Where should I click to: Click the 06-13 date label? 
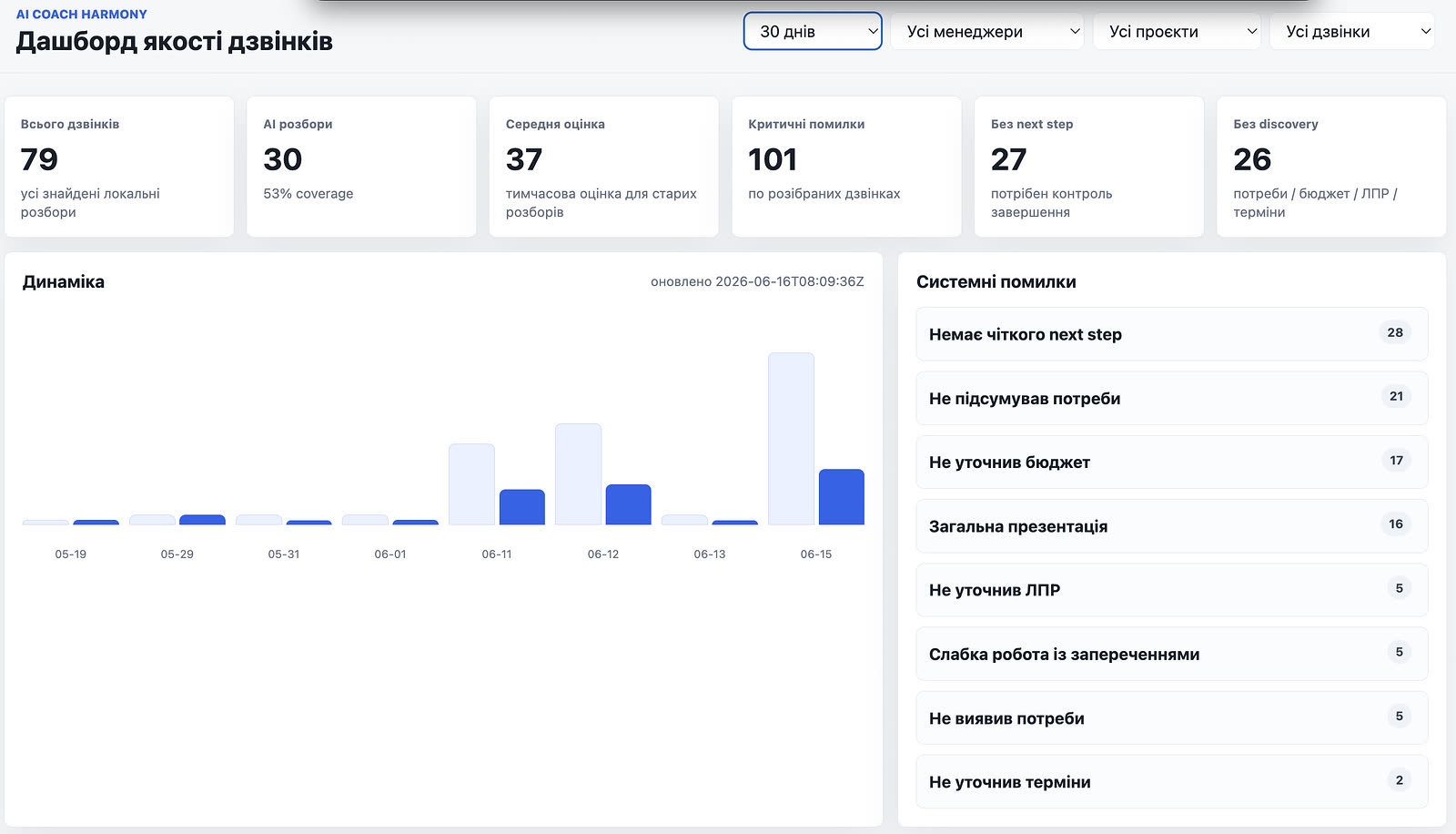point(710,554)
